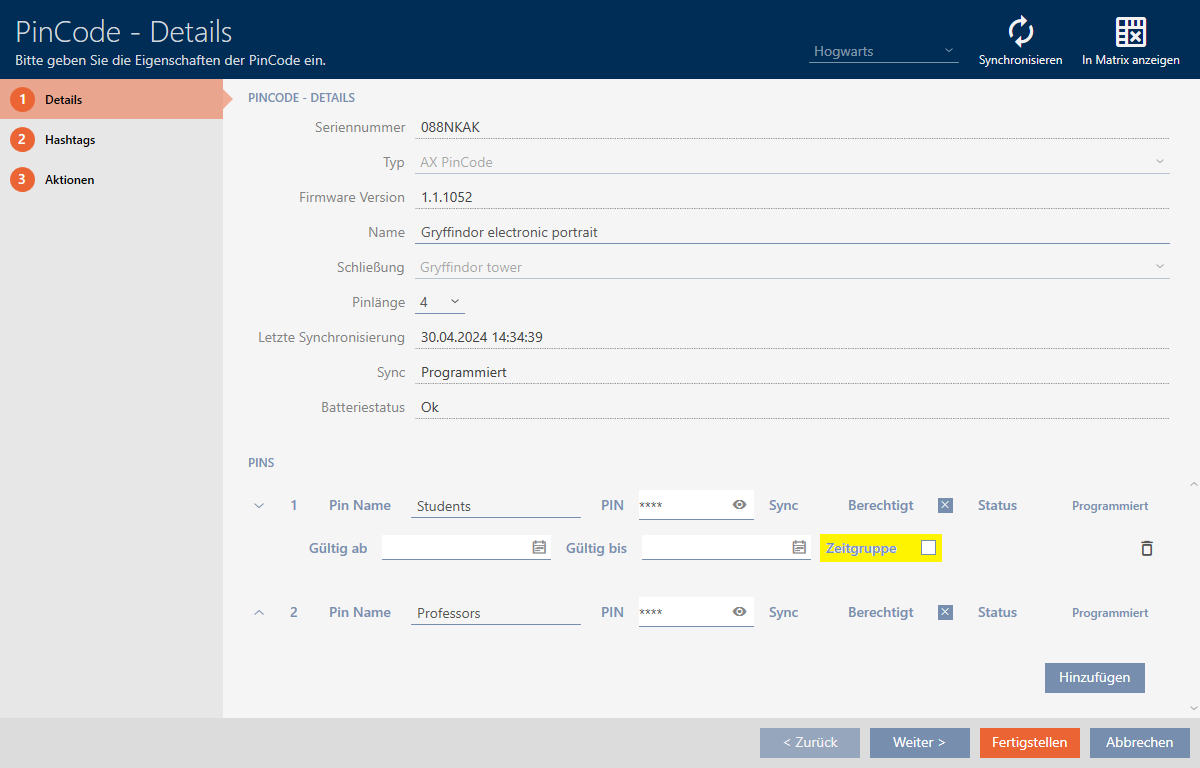Delete the Students pin with trash icon
Screen dimensions: 1200x768
tap(1146, 548)
